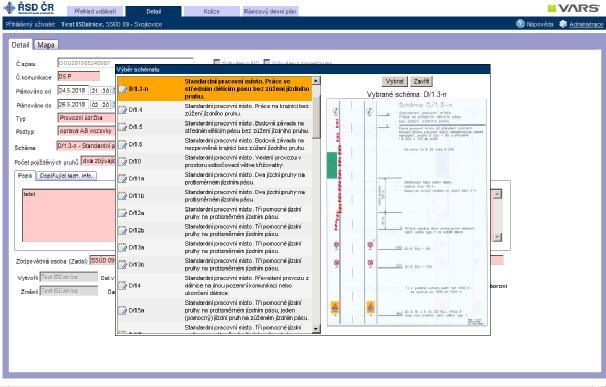Click the edit icon beside schema D/1.4

(123, 110)
